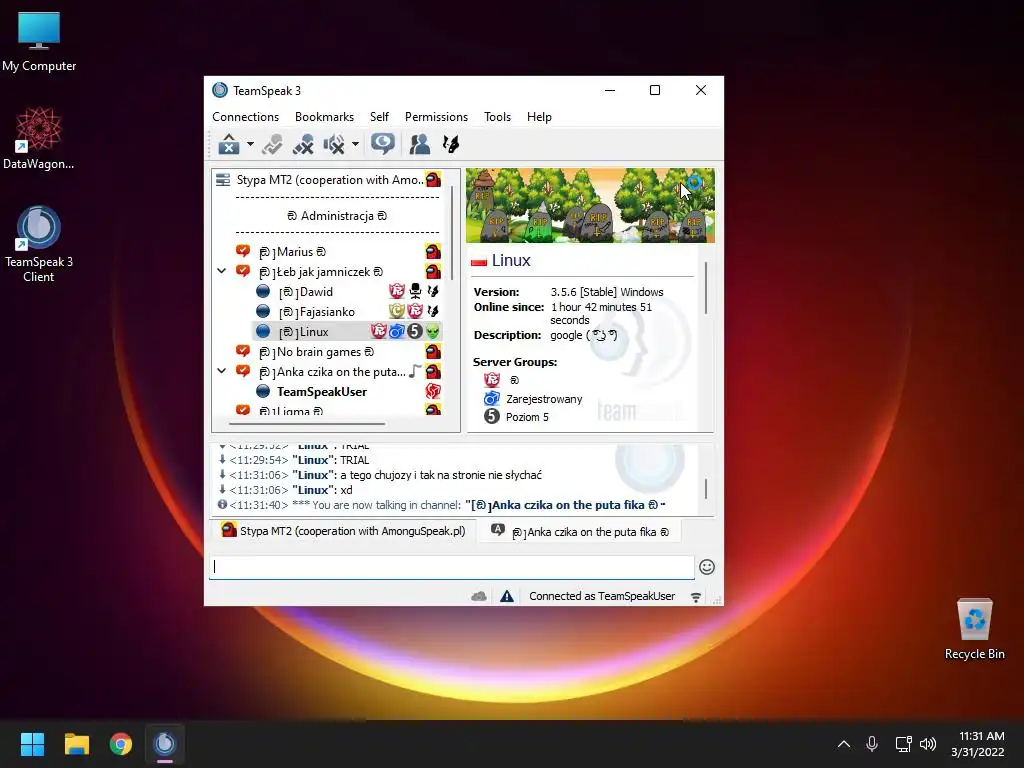Image resolution: width=1024 pixels, height=768 pixels.
Task: Click the cloud sync status icon
Action: tap(479, 596)
